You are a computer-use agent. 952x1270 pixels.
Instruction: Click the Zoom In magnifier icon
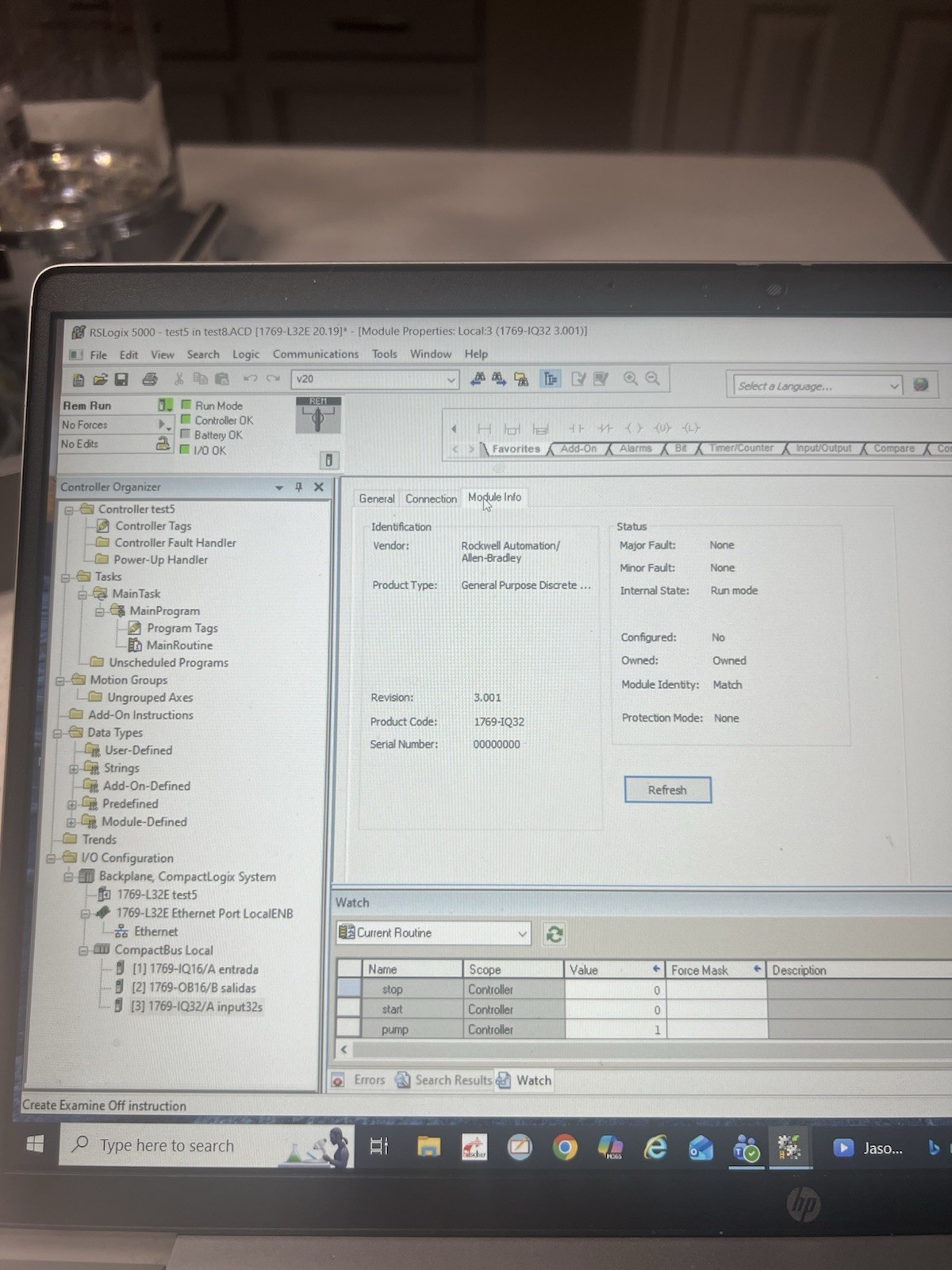(630, 379)
